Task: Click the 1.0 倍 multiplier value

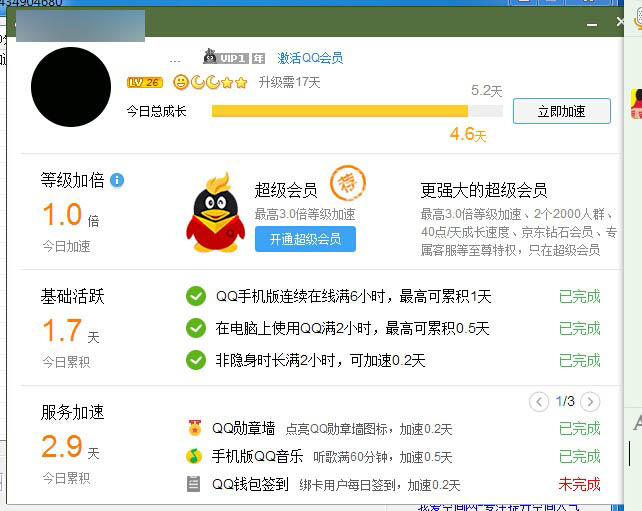Action: [71, 215]
